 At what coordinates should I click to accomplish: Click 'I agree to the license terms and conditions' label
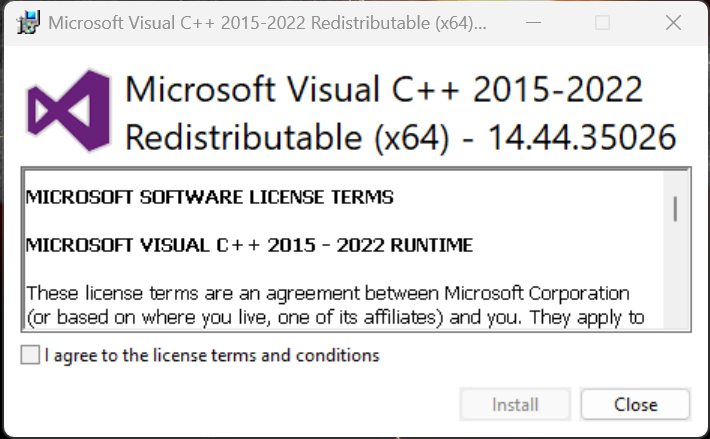pos(212,356)
